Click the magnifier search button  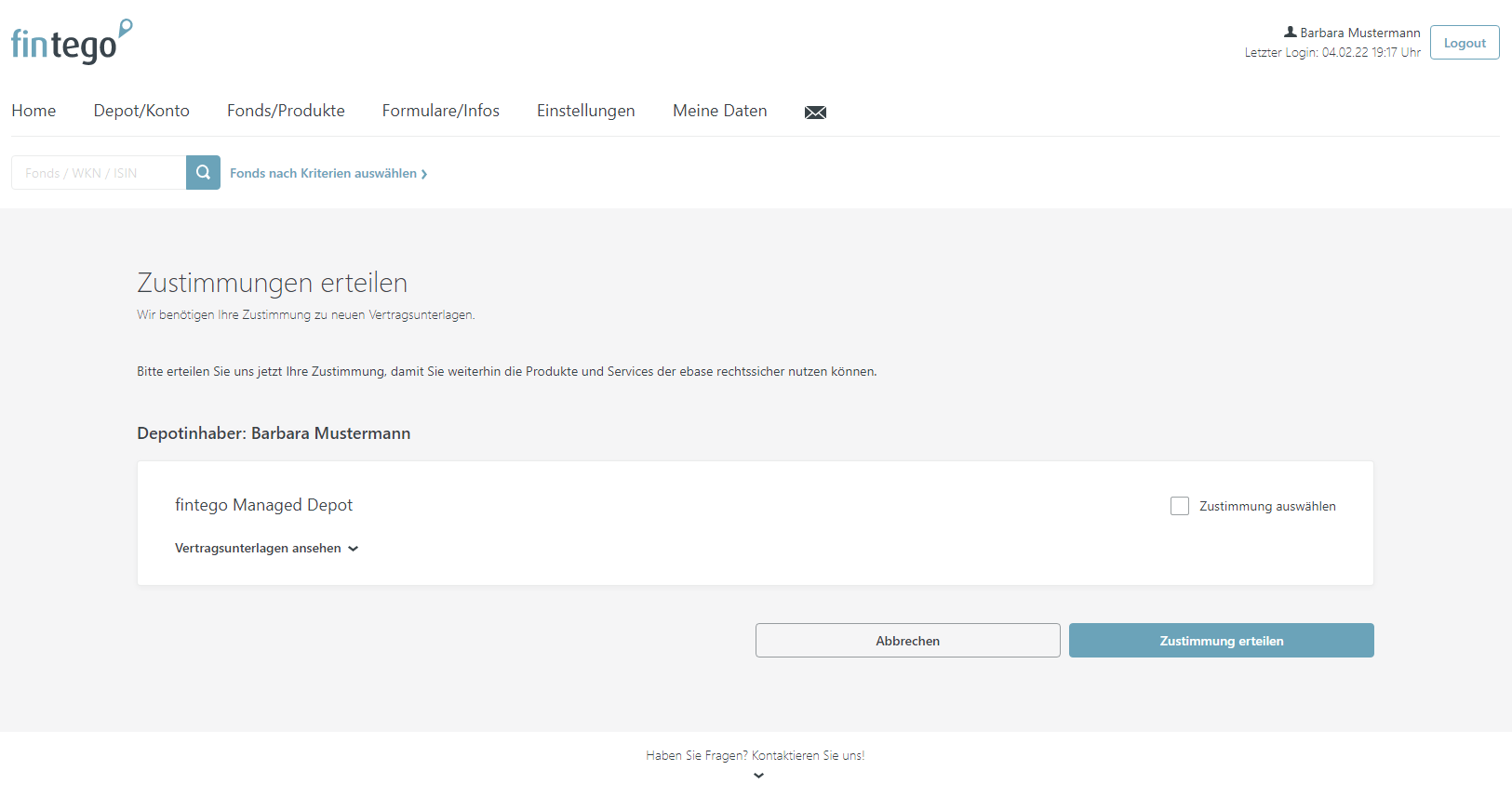click(203, 173)
